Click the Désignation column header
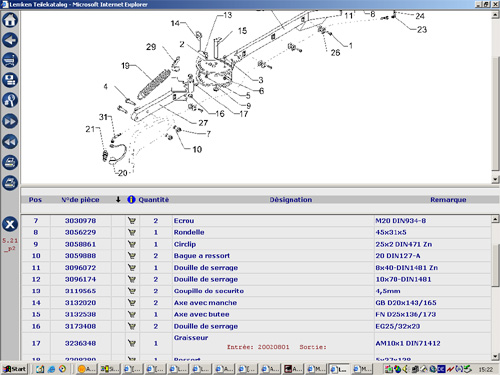Image resolution: width=500 pixels, height=375 pixels. coord(291,200)
